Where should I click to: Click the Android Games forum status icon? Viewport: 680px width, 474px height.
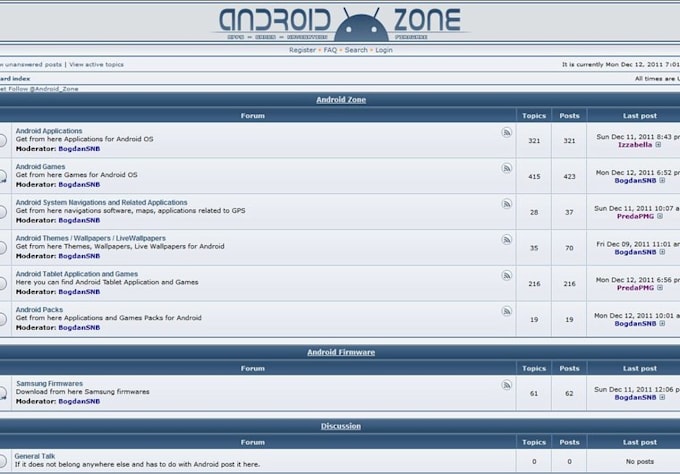coord(3,176)
